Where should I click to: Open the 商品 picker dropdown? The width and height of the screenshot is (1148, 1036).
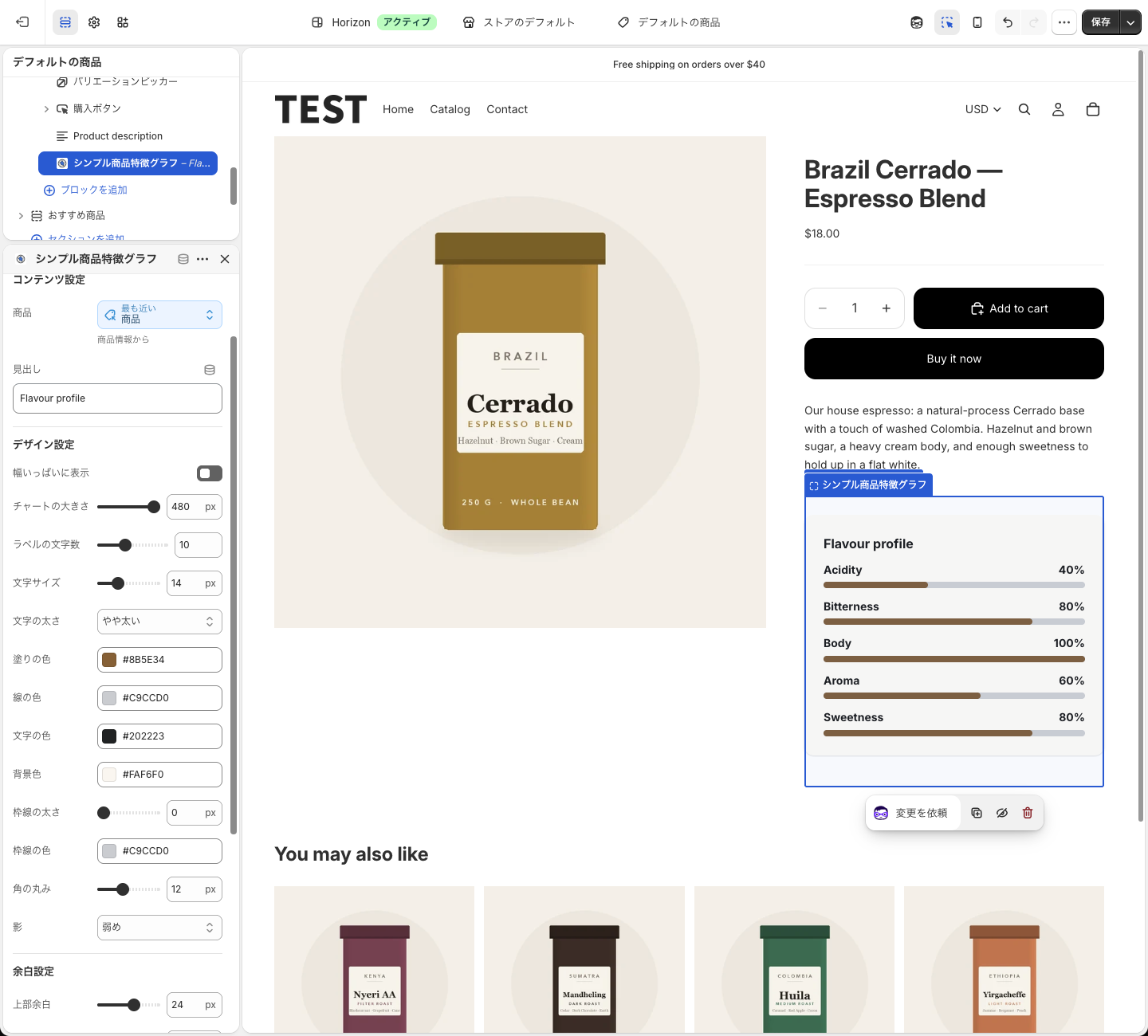pyautogui.click(x=159, y=314)
